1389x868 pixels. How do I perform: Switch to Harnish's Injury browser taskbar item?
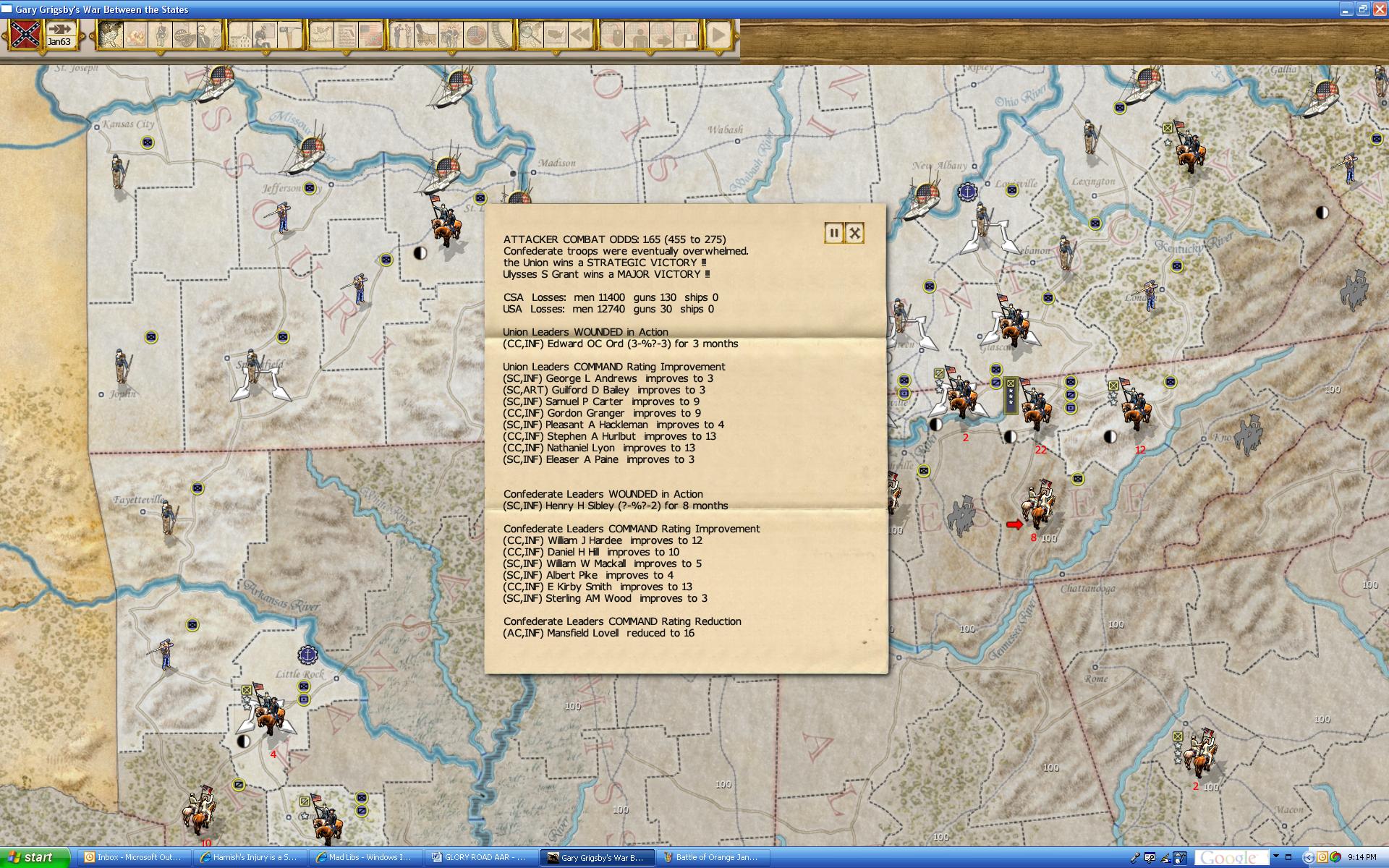click(249, 857)
